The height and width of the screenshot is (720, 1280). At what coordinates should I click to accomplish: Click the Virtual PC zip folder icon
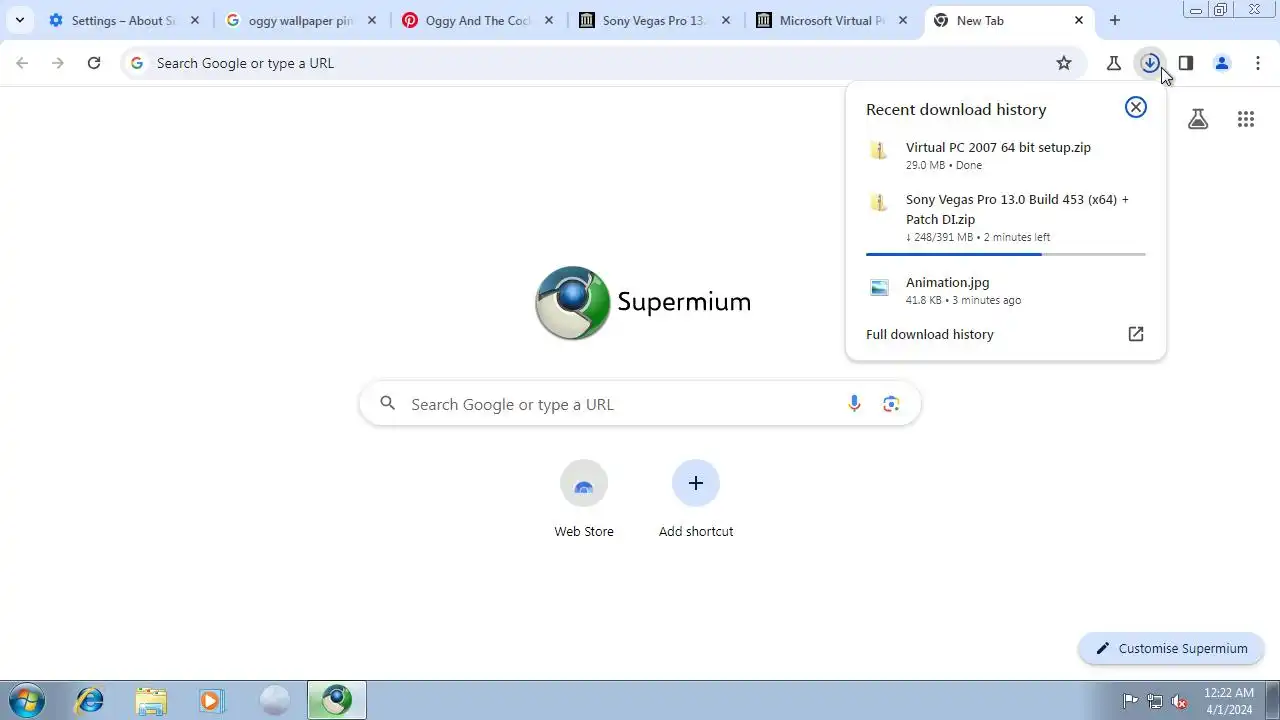[879, 151]
